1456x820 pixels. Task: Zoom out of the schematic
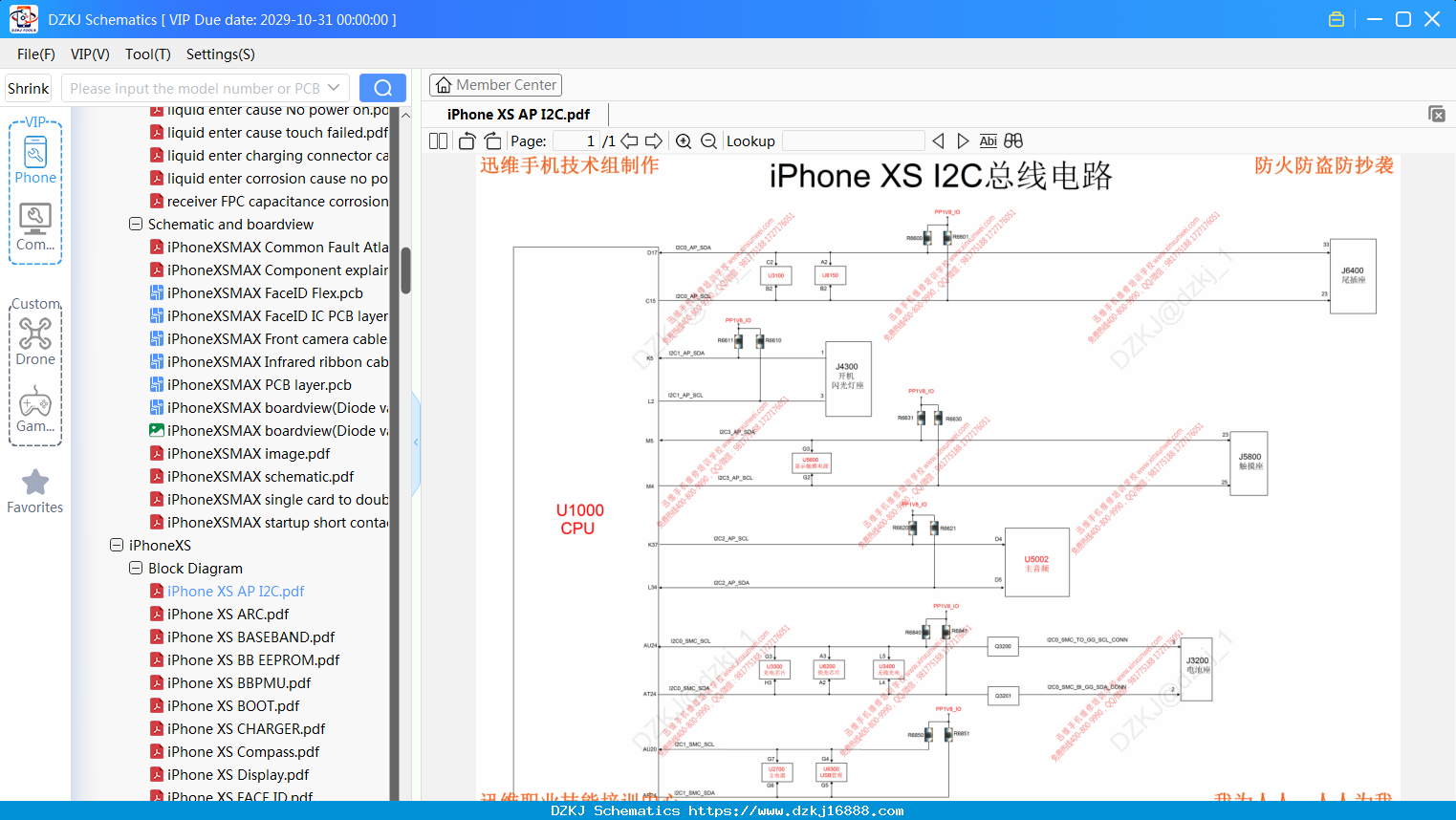click(708, 141)
